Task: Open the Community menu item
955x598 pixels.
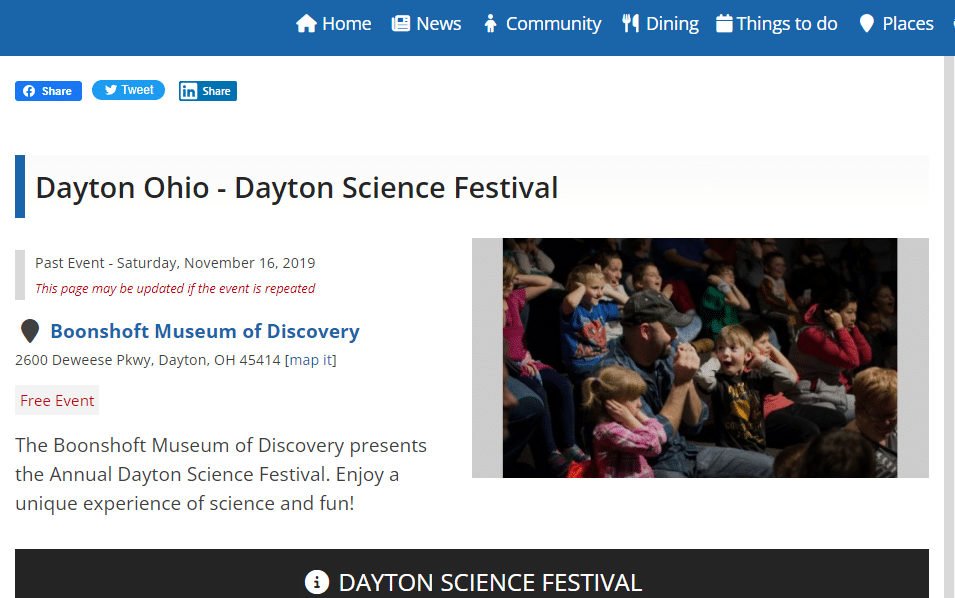Action: pyautogui.click(x=543, y=24)
